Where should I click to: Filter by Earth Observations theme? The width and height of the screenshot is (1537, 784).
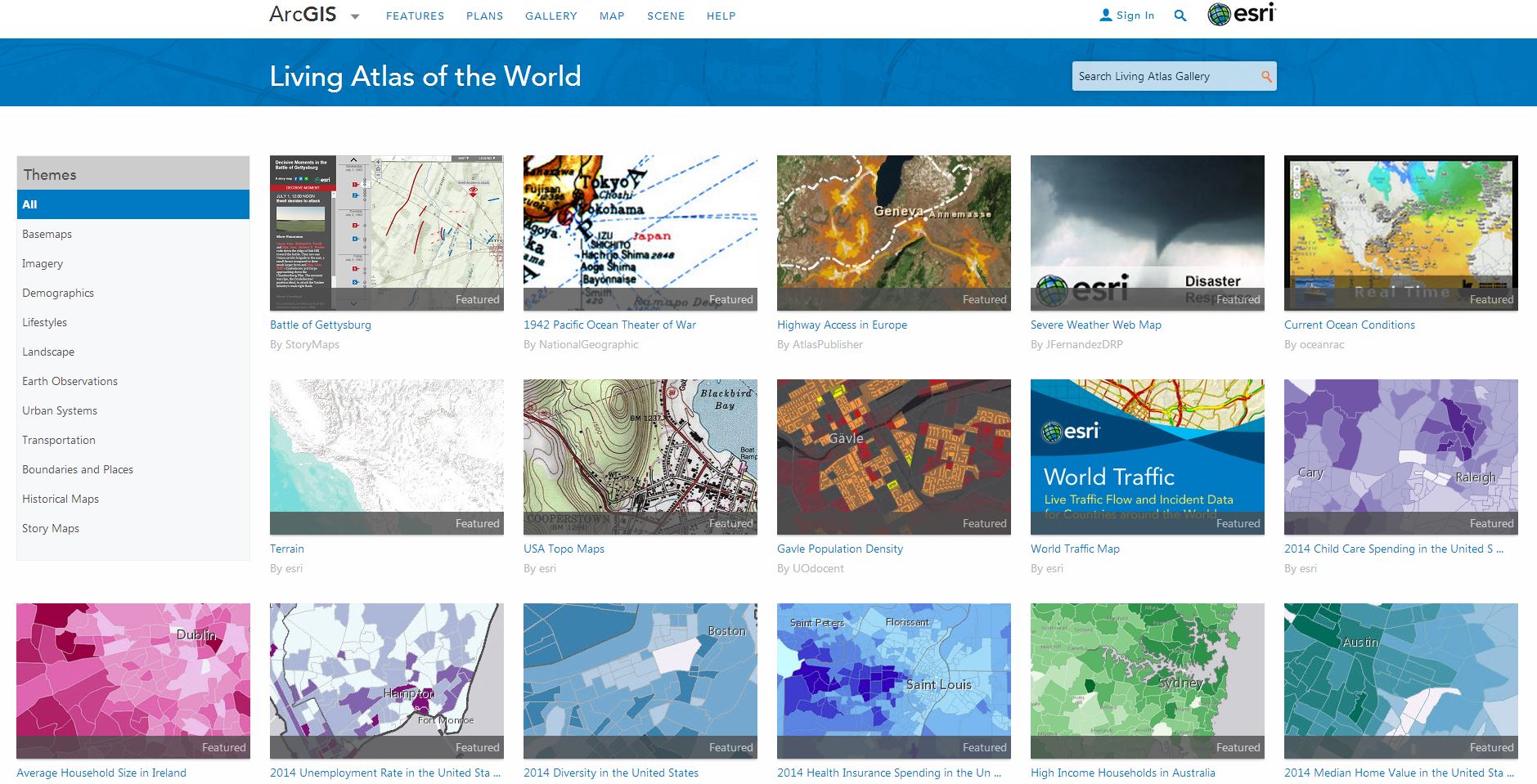tap(70, 381)
